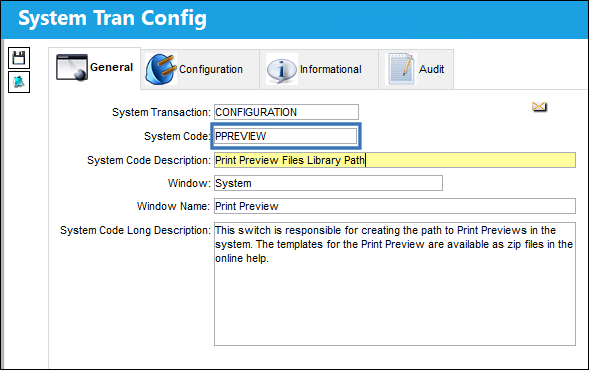Click the System Tran Config title

pos(112,18)
